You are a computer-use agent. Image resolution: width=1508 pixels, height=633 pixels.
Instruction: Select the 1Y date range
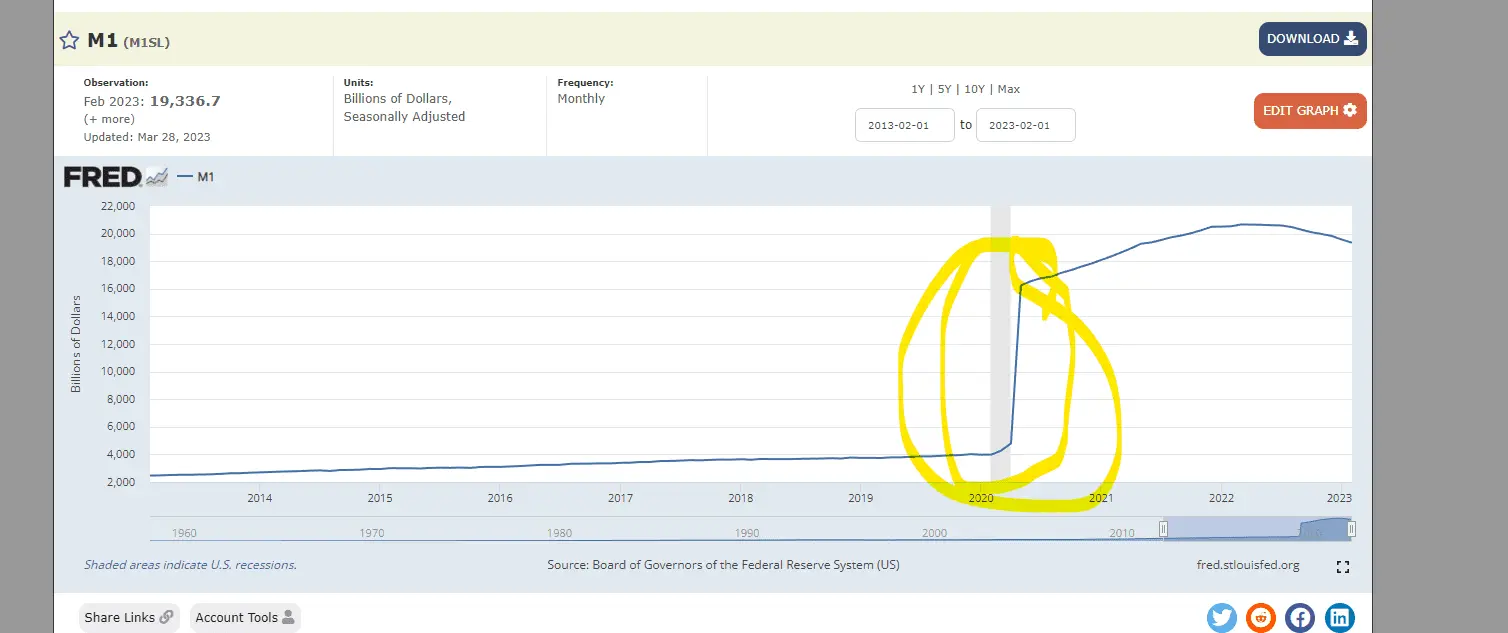[918, 89]
